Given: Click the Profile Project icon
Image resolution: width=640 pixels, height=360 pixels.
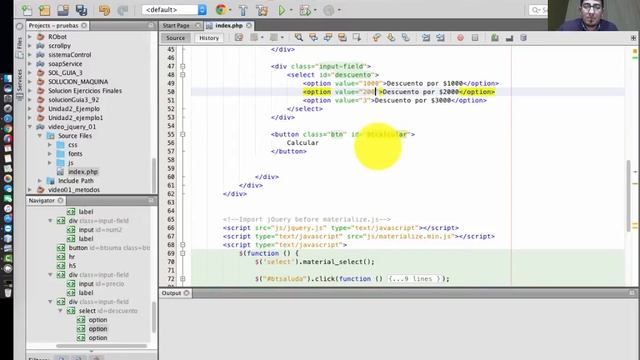Looking at the screenshot, I should click(329, 10).
